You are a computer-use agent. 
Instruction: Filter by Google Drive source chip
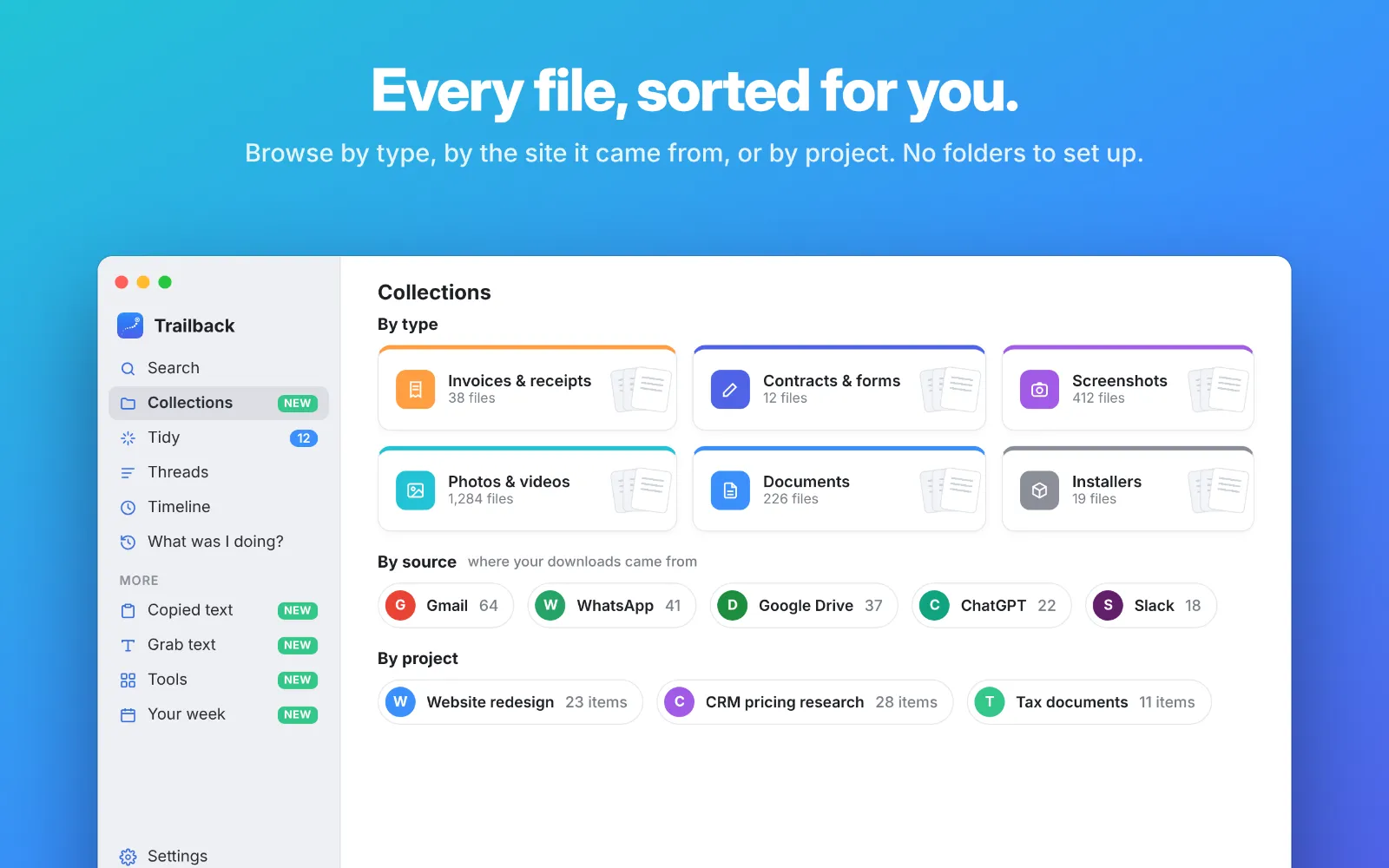pos(804,605)
